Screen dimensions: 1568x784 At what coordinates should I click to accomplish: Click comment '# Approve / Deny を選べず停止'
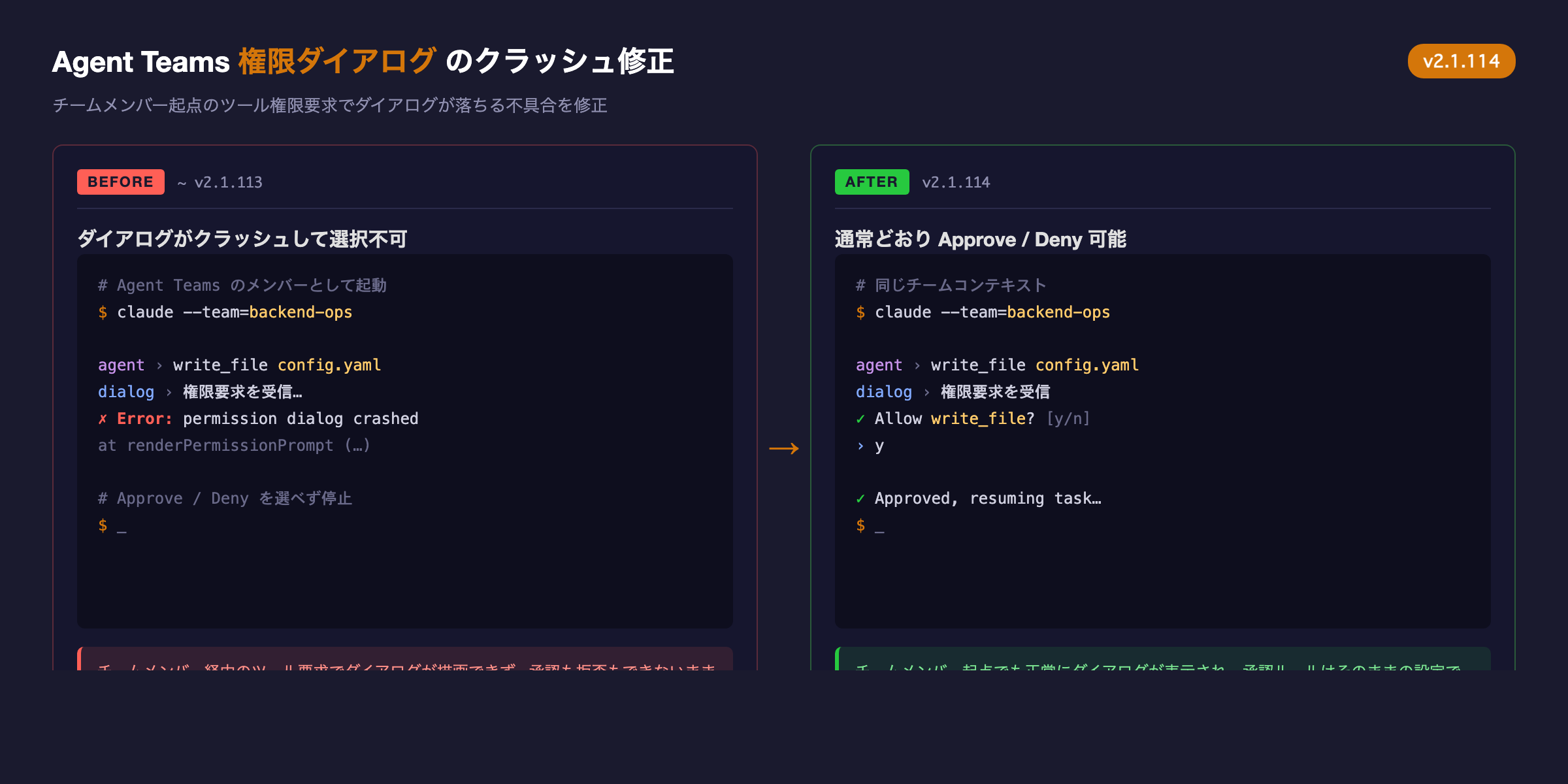(x=225, y=498)
